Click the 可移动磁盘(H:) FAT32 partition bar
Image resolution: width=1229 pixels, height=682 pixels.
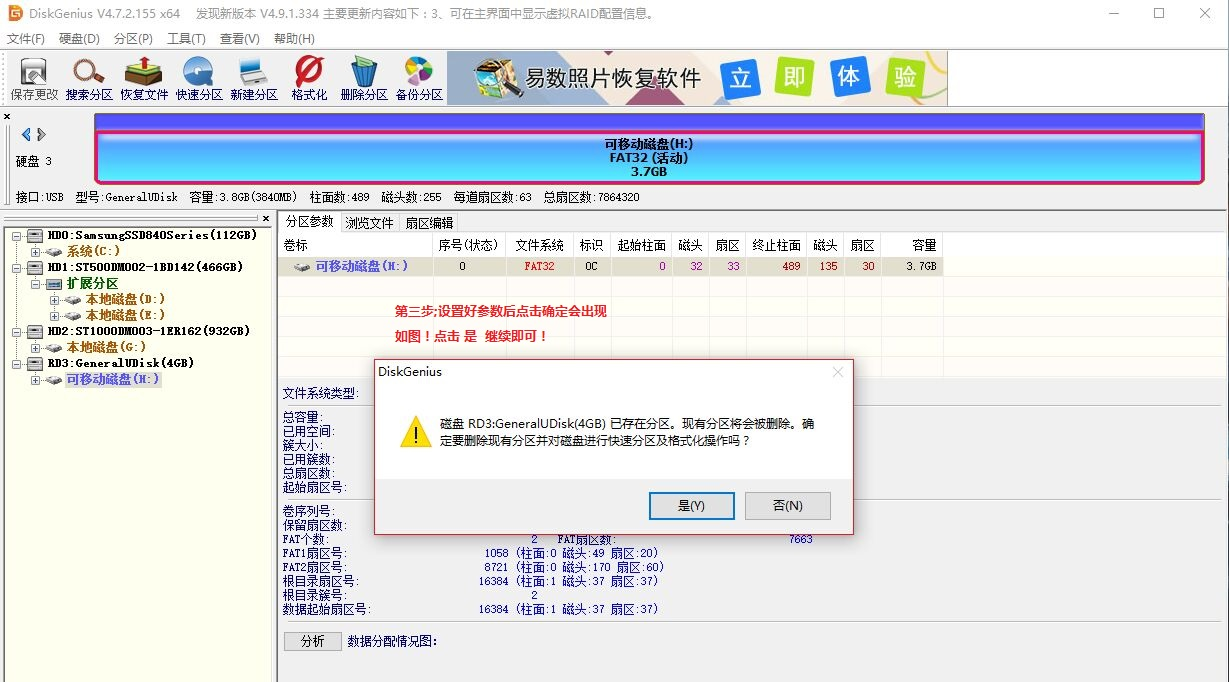649,158
